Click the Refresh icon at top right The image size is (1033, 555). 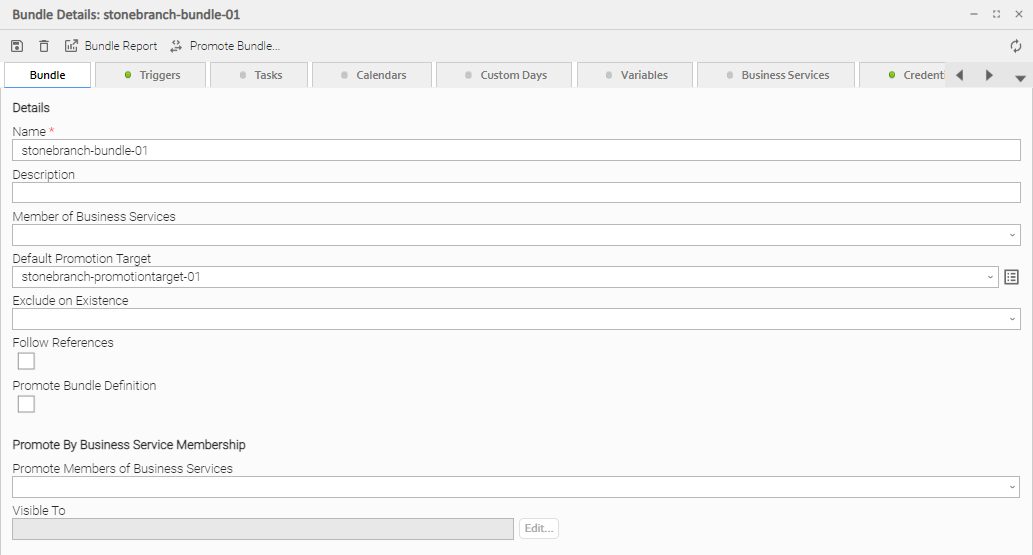pos(1016,46)
